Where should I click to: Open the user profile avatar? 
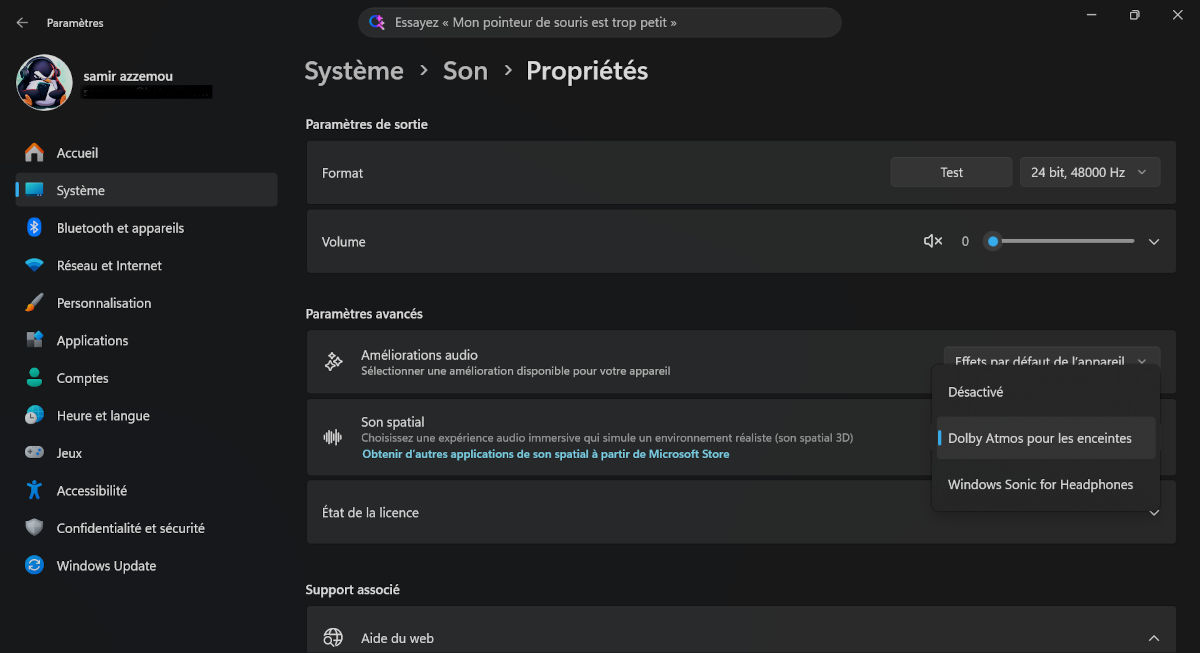tap(44, 82)
